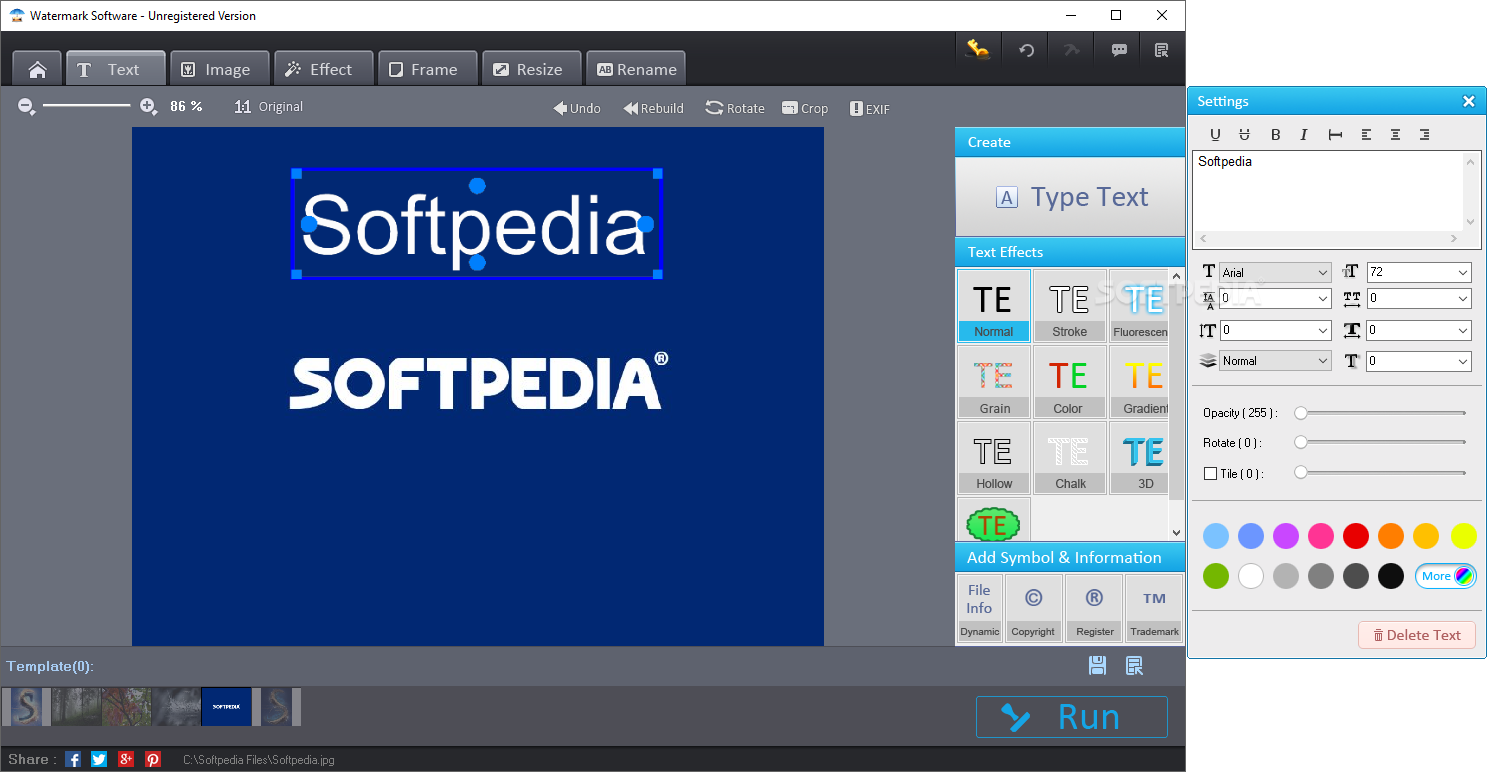Switch to the Rename tab
Viewport: 1487px width, 772px height.
(x=635, y=69)
